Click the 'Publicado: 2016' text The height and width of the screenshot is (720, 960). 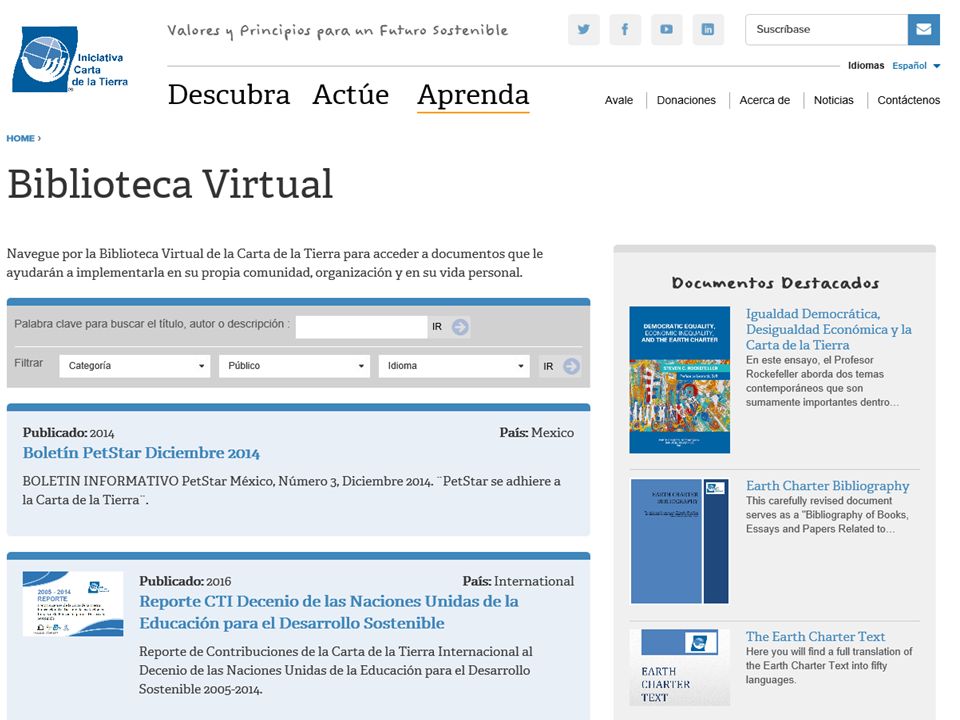click(185, 581)
